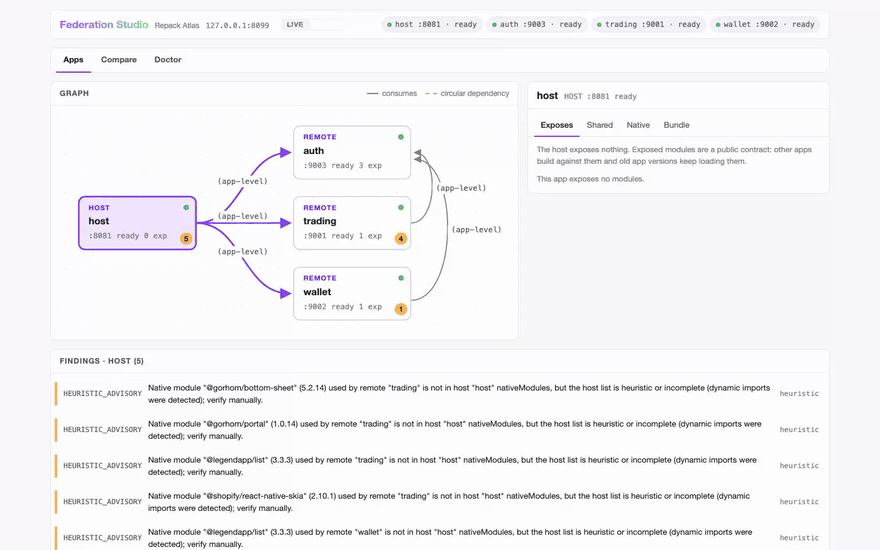Click app-level label on host to trading edge
This screenshot has width=880, height=550.
[242, 216]
